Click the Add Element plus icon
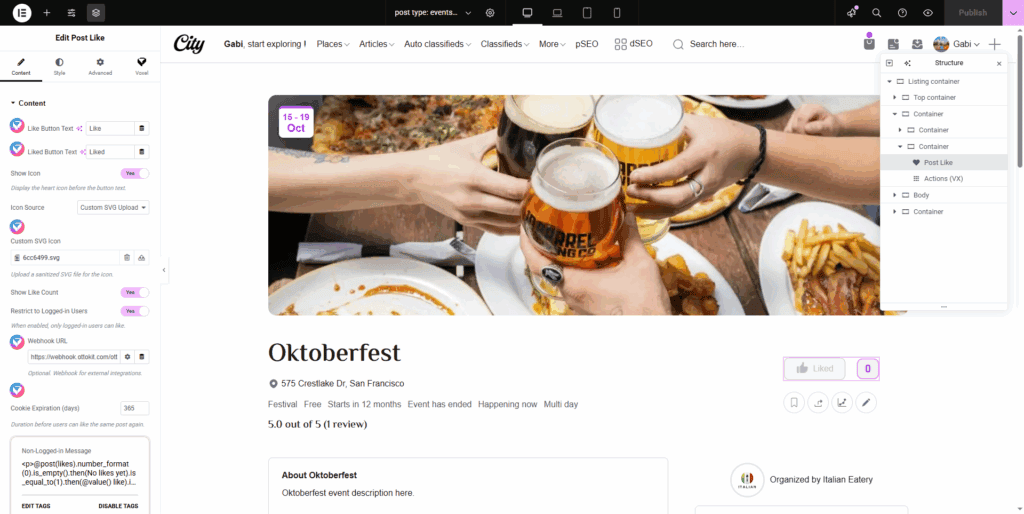 47,12
